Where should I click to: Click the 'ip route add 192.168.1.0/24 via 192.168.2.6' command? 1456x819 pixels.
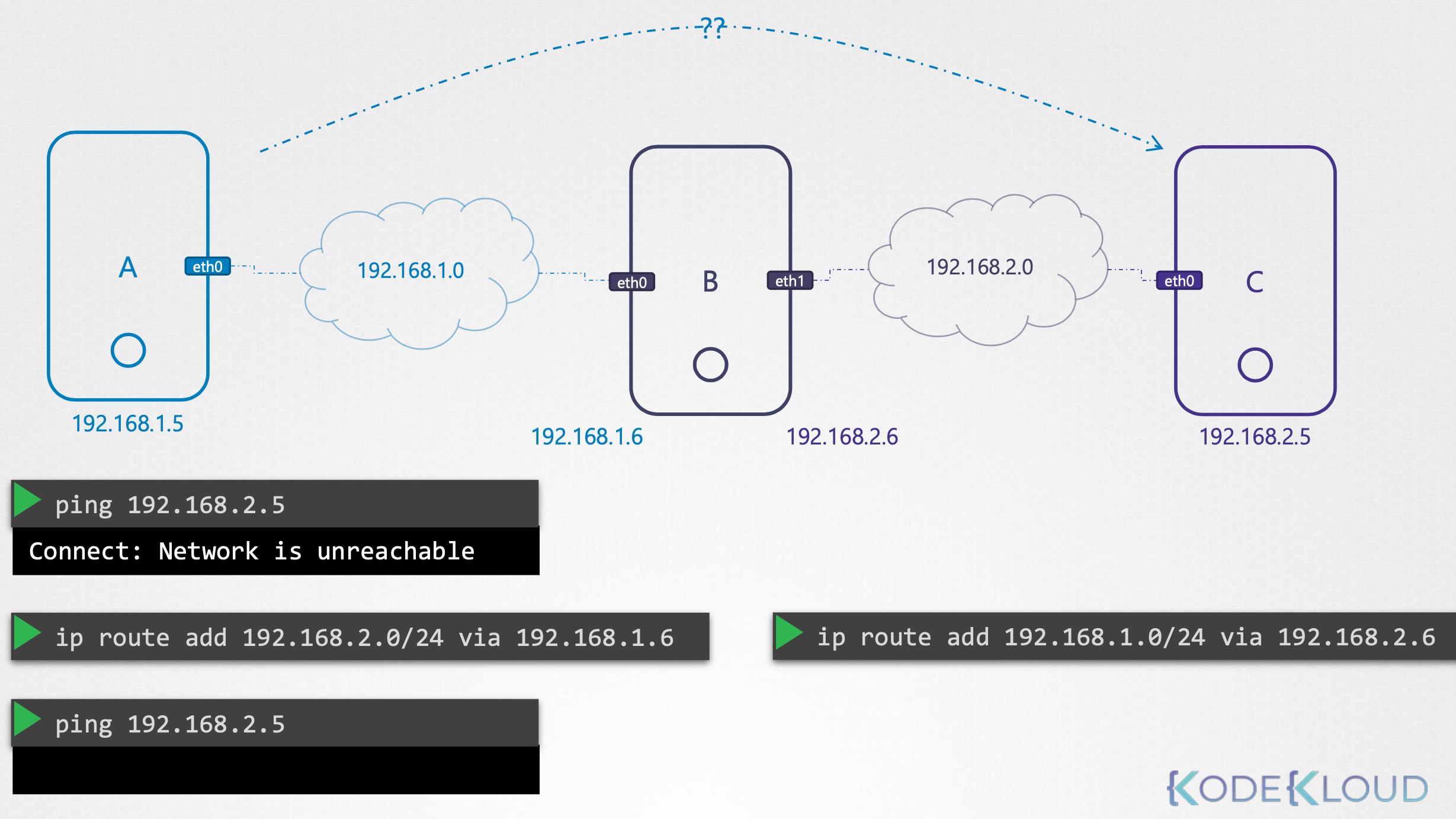pyautogui.click(x=1126, y=637)
